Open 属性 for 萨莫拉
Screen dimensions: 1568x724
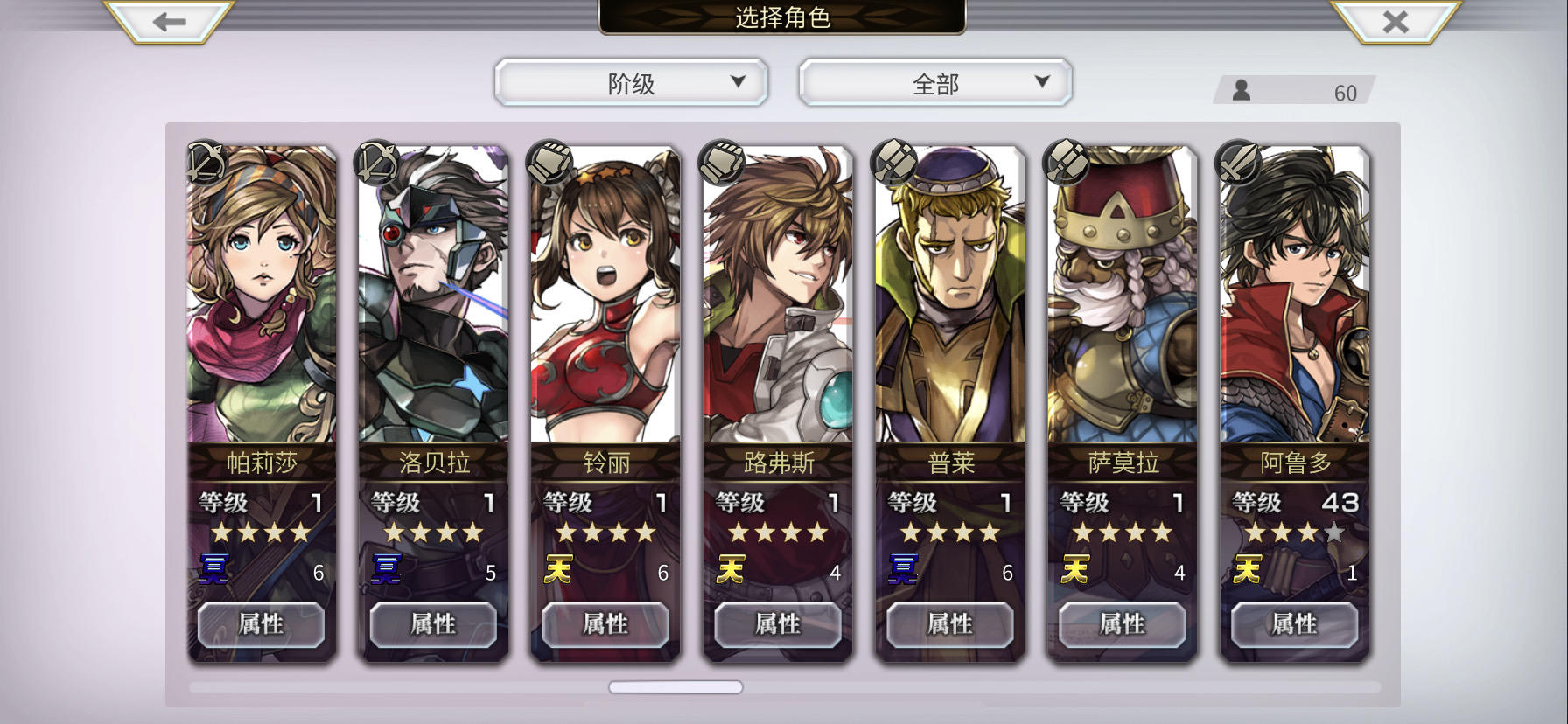(1122, 624)
